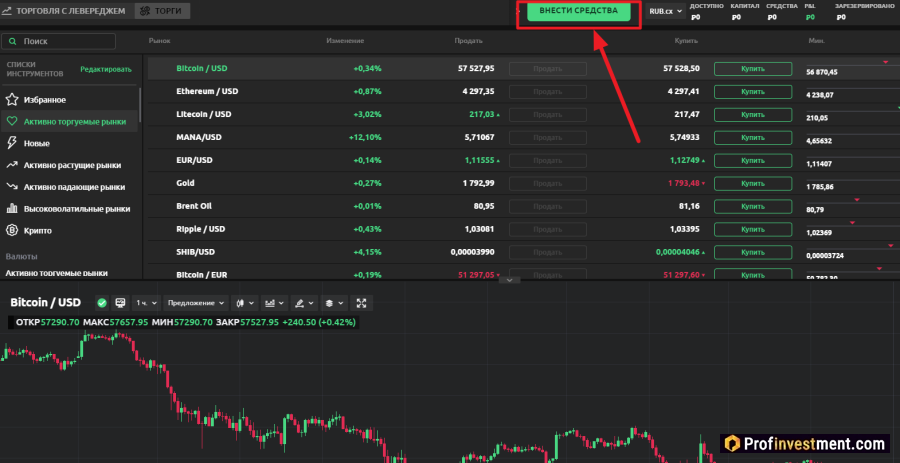Click Купить for Gold
This screenshot has height=463, width=900.
752,184
